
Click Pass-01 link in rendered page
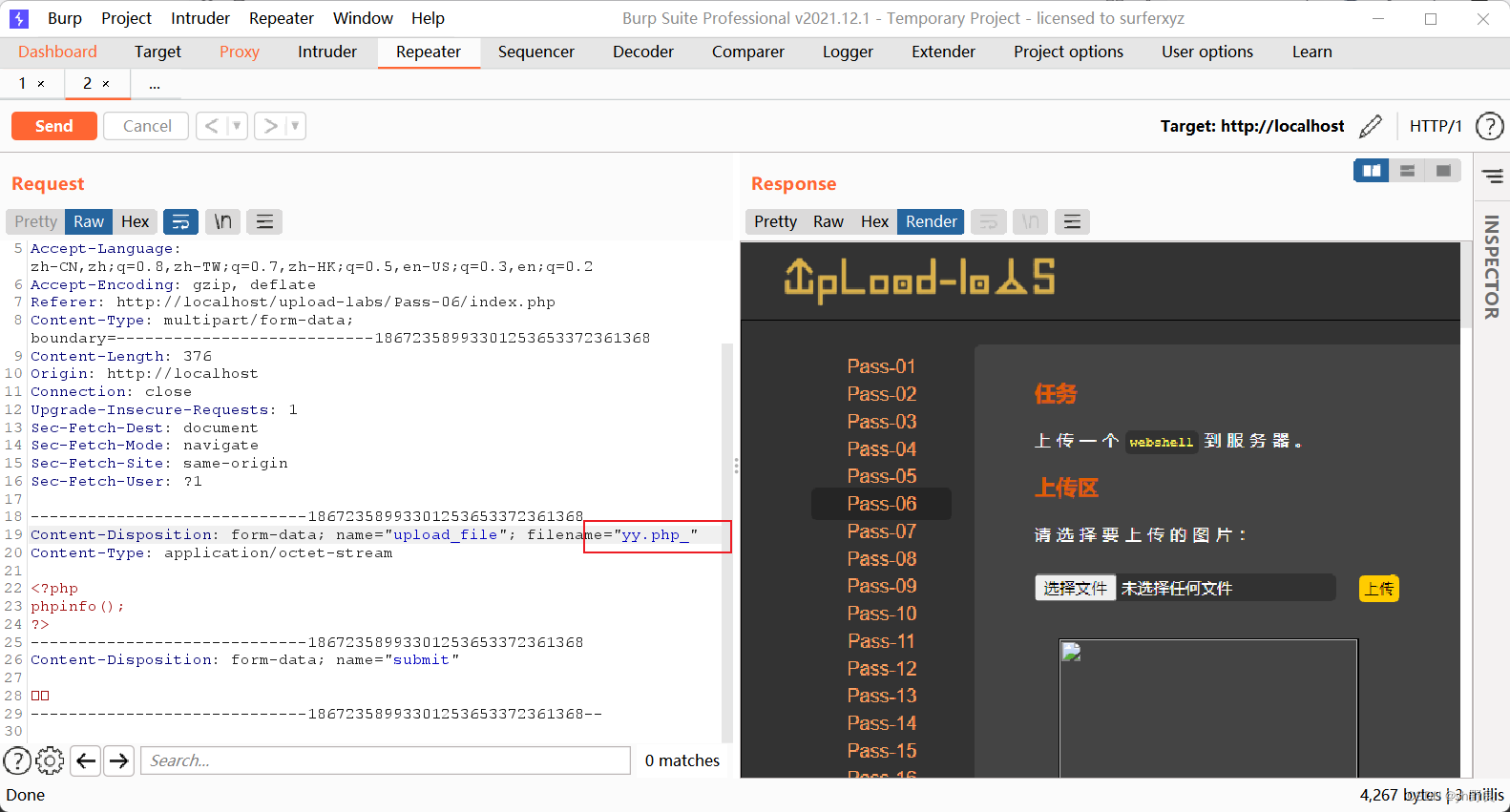click(x=881, y=366)
